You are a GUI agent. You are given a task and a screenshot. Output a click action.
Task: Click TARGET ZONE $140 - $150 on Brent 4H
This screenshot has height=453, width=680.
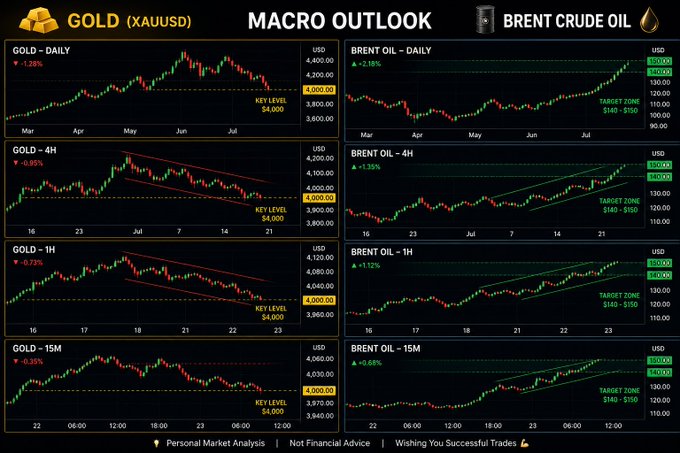(x=619, y=205)
